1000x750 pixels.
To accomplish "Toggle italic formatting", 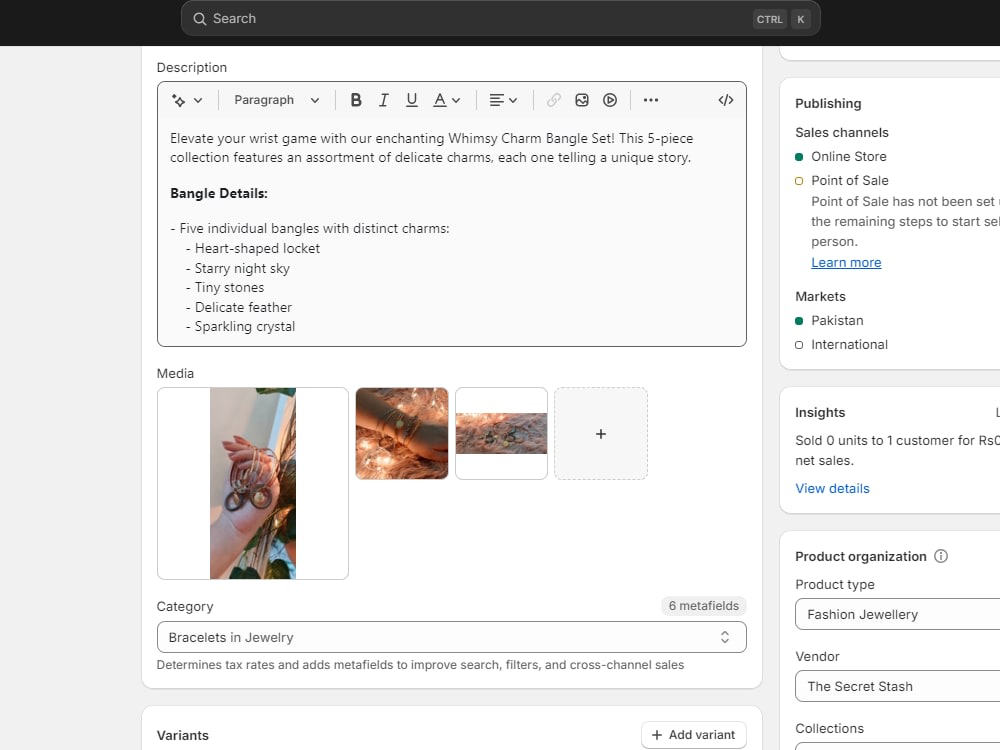I will 383,100.
